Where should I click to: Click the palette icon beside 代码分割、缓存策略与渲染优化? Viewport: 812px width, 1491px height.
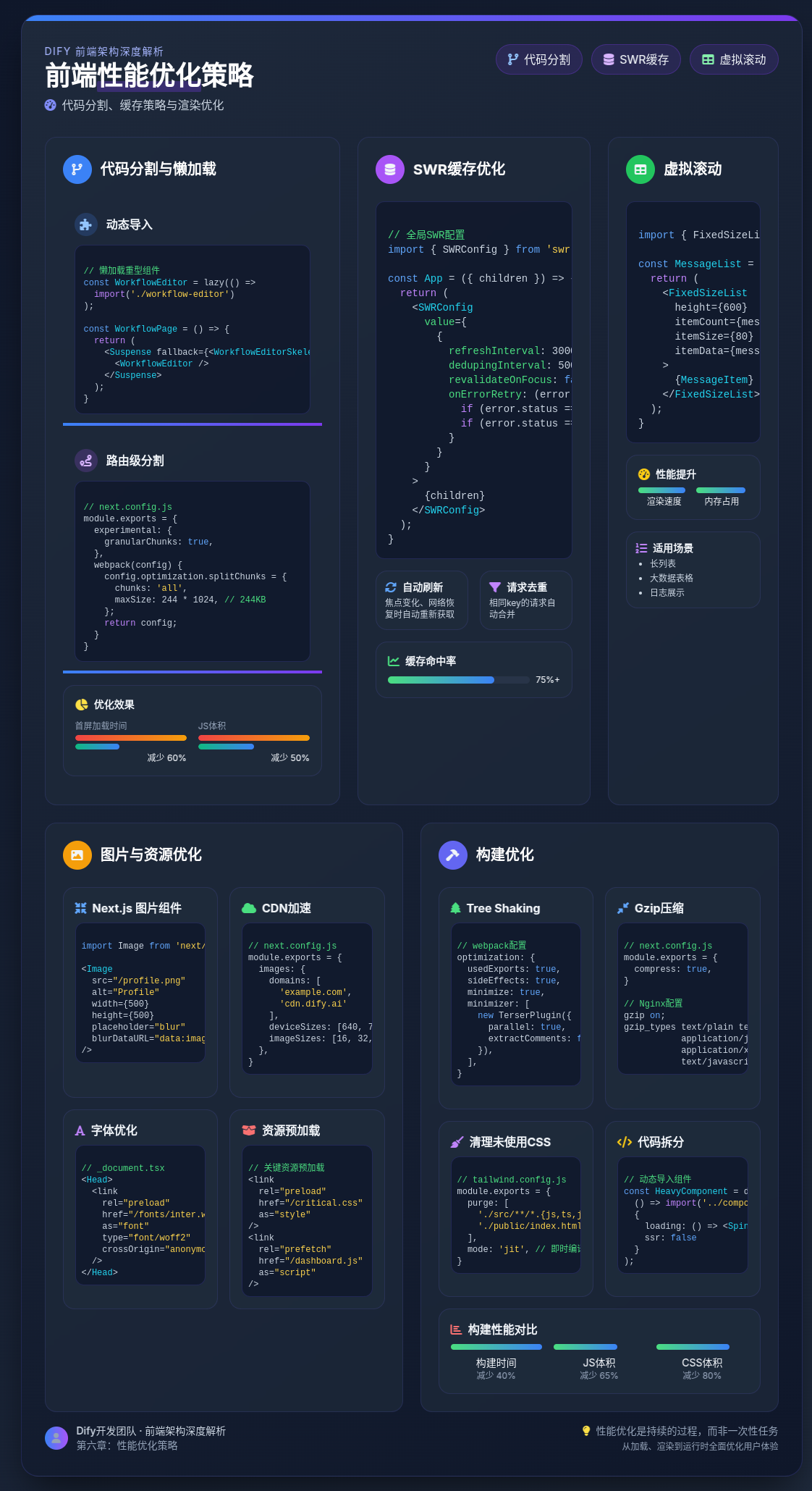[50, 105]
